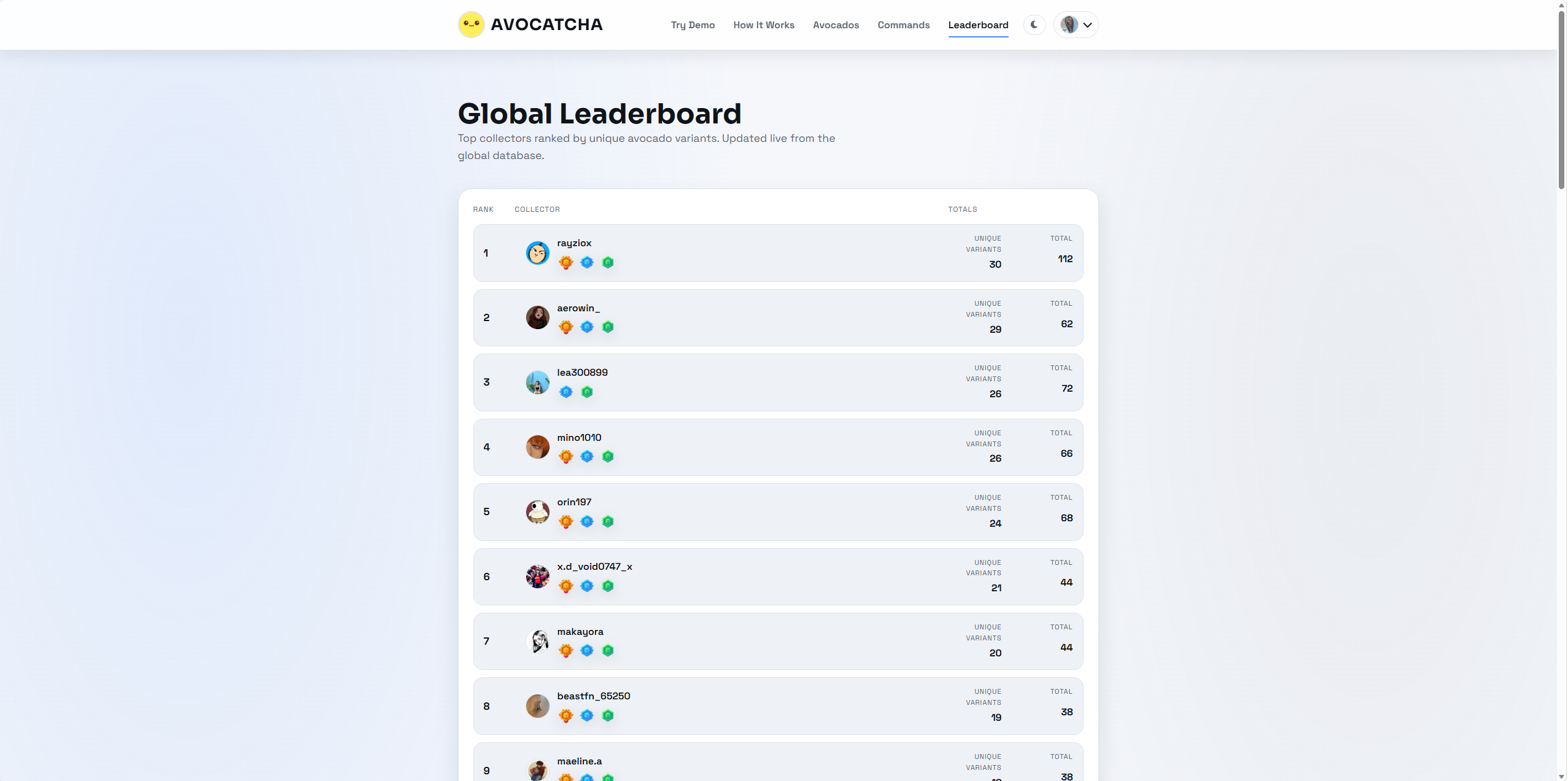Click rayziox's orange badge icon

[566, 263]
